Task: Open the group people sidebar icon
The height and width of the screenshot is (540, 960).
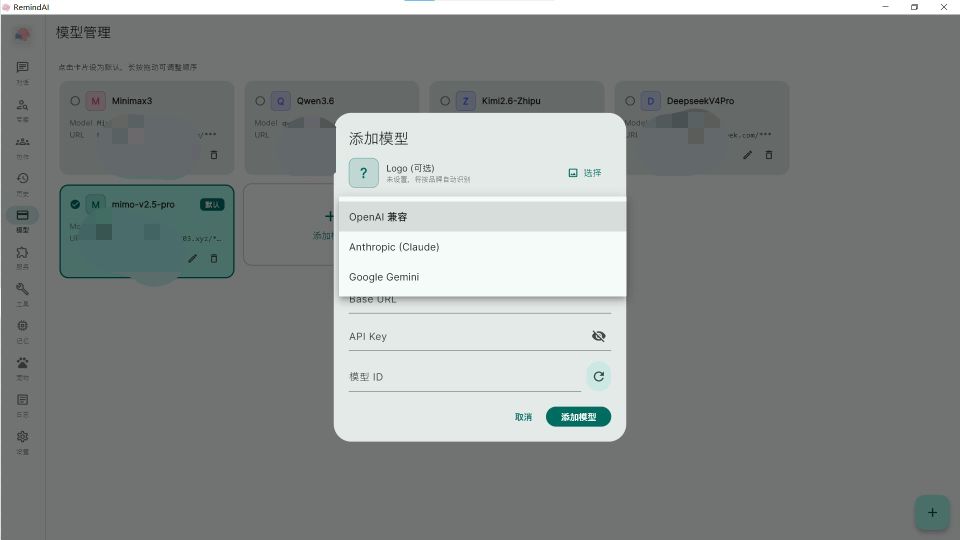Action: 23,141
